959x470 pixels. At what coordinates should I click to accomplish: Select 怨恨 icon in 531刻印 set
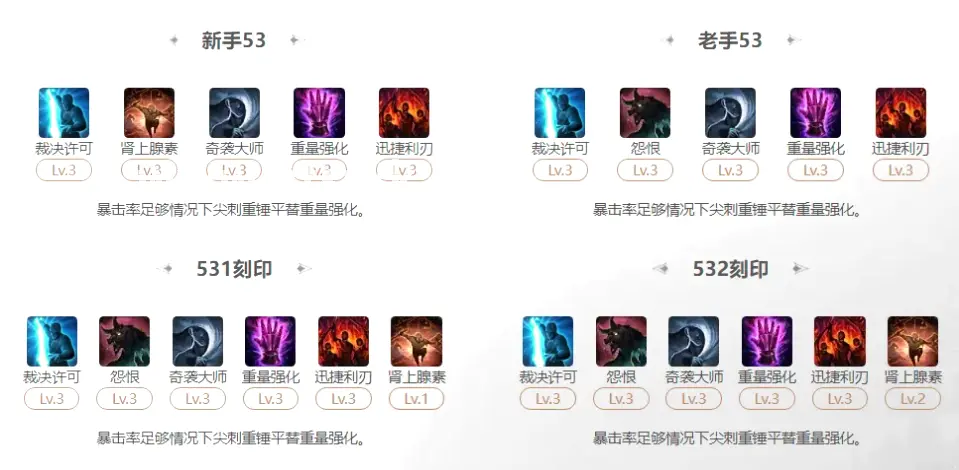point(125,341)
